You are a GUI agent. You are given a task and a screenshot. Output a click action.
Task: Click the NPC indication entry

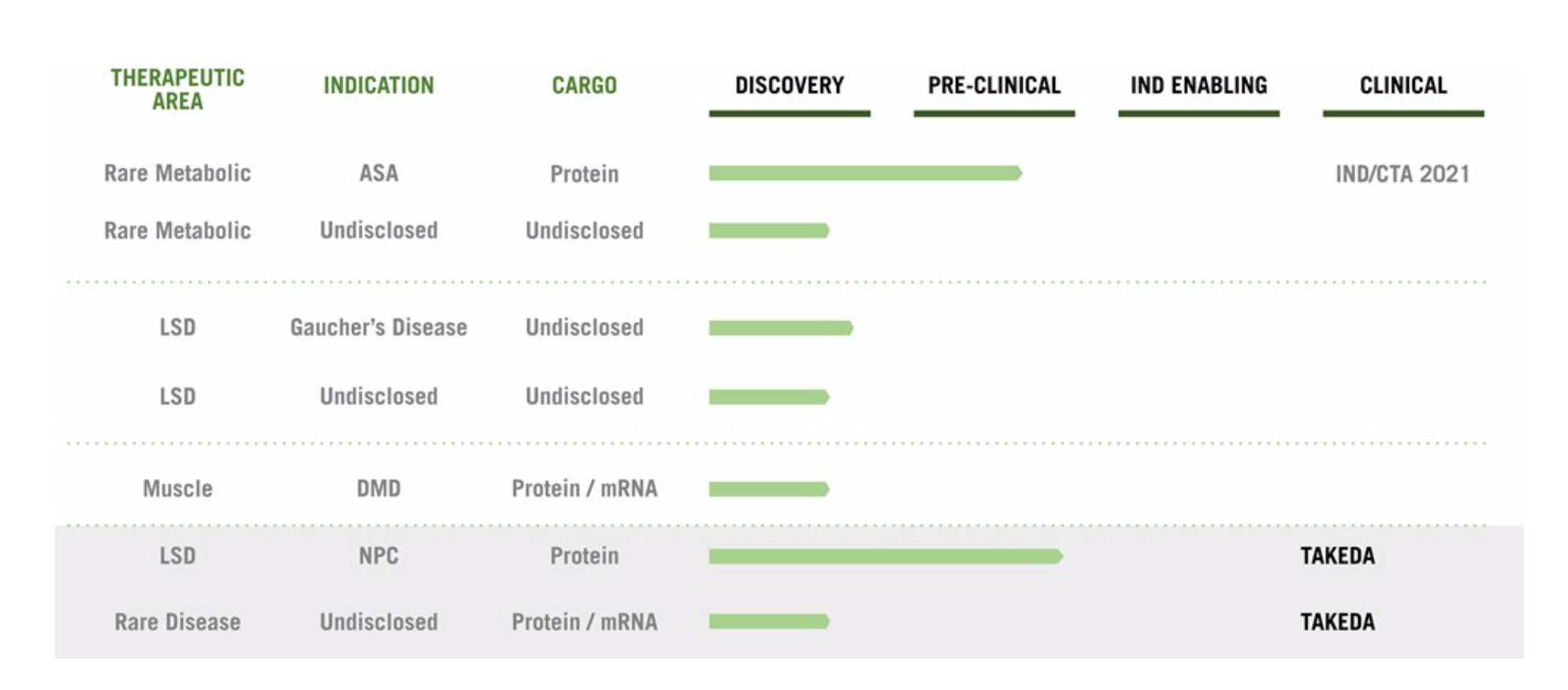pos(379,556)
